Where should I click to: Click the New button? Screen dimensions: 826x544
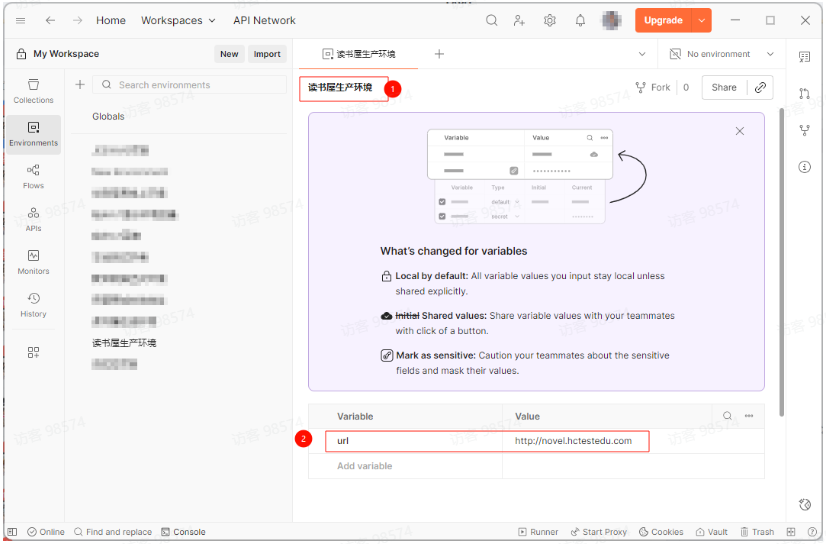(229, 54)
